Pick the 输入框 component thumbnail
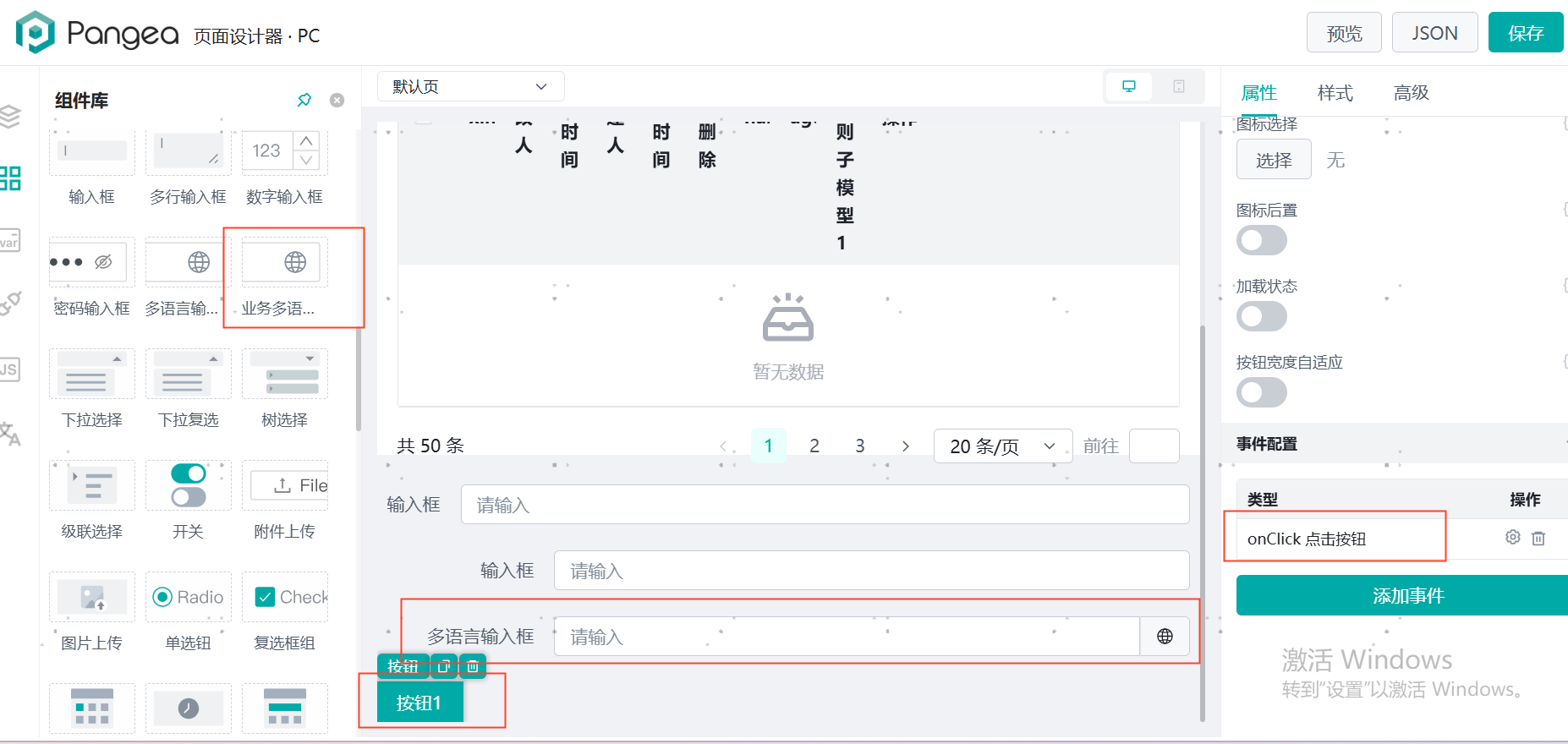 (92, 152)
